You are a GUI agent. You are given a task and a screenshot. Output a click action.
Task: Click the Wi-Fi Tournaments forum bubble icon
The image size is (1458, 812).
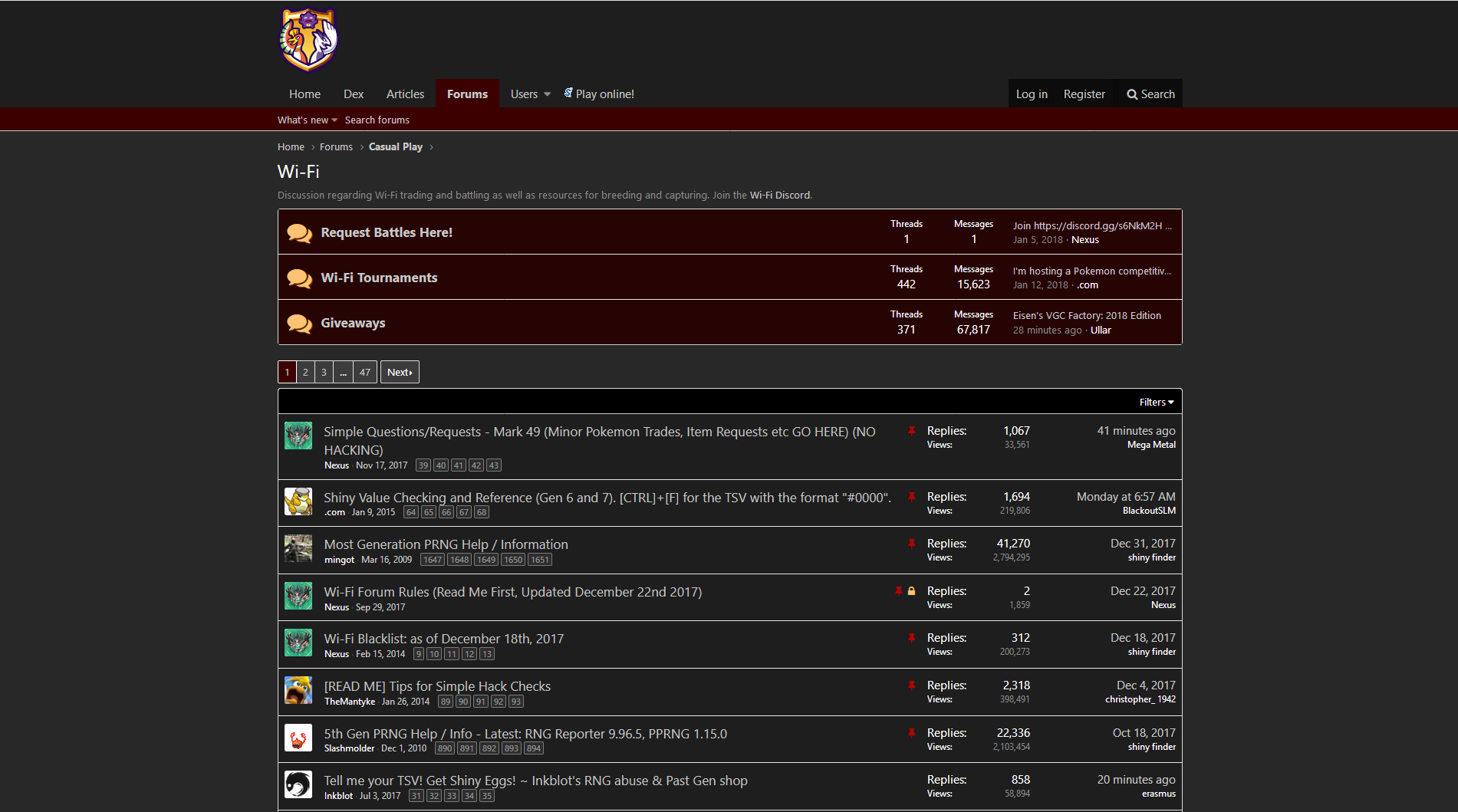coord(299,278)
